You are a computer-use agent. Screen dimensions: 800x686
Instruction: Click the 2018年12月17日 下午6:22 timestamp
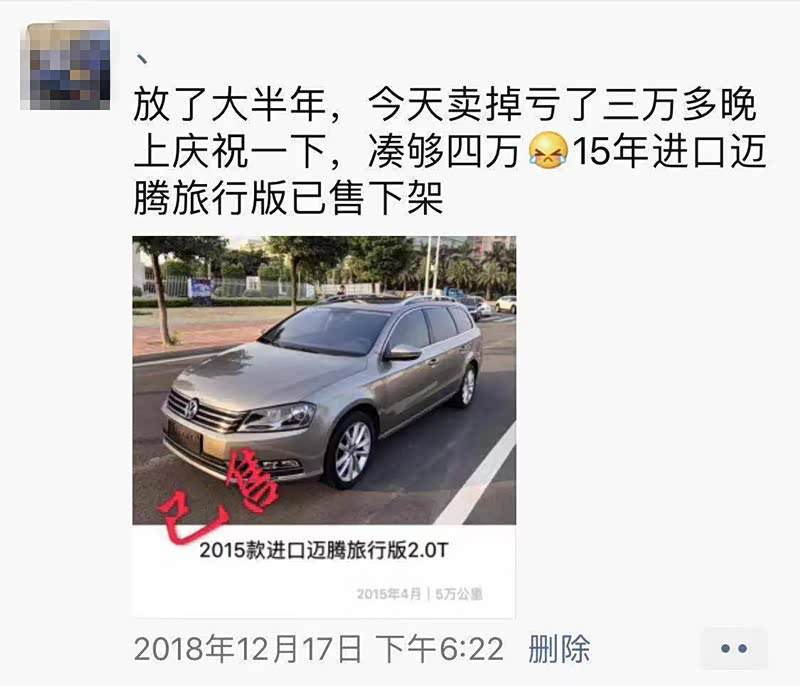point(318,649)
